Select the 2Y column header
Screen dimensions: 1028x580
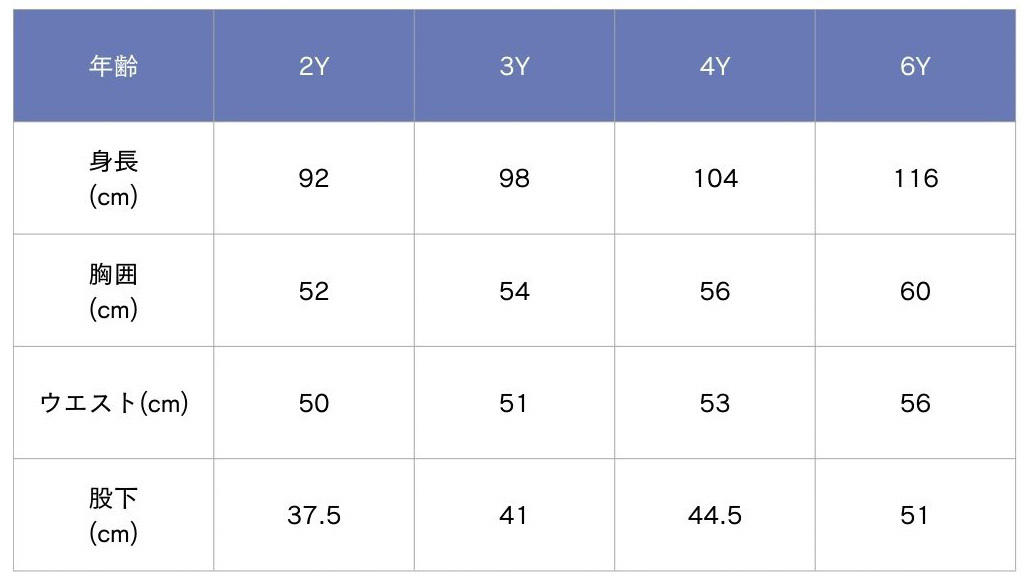click(x=314, y=67)
